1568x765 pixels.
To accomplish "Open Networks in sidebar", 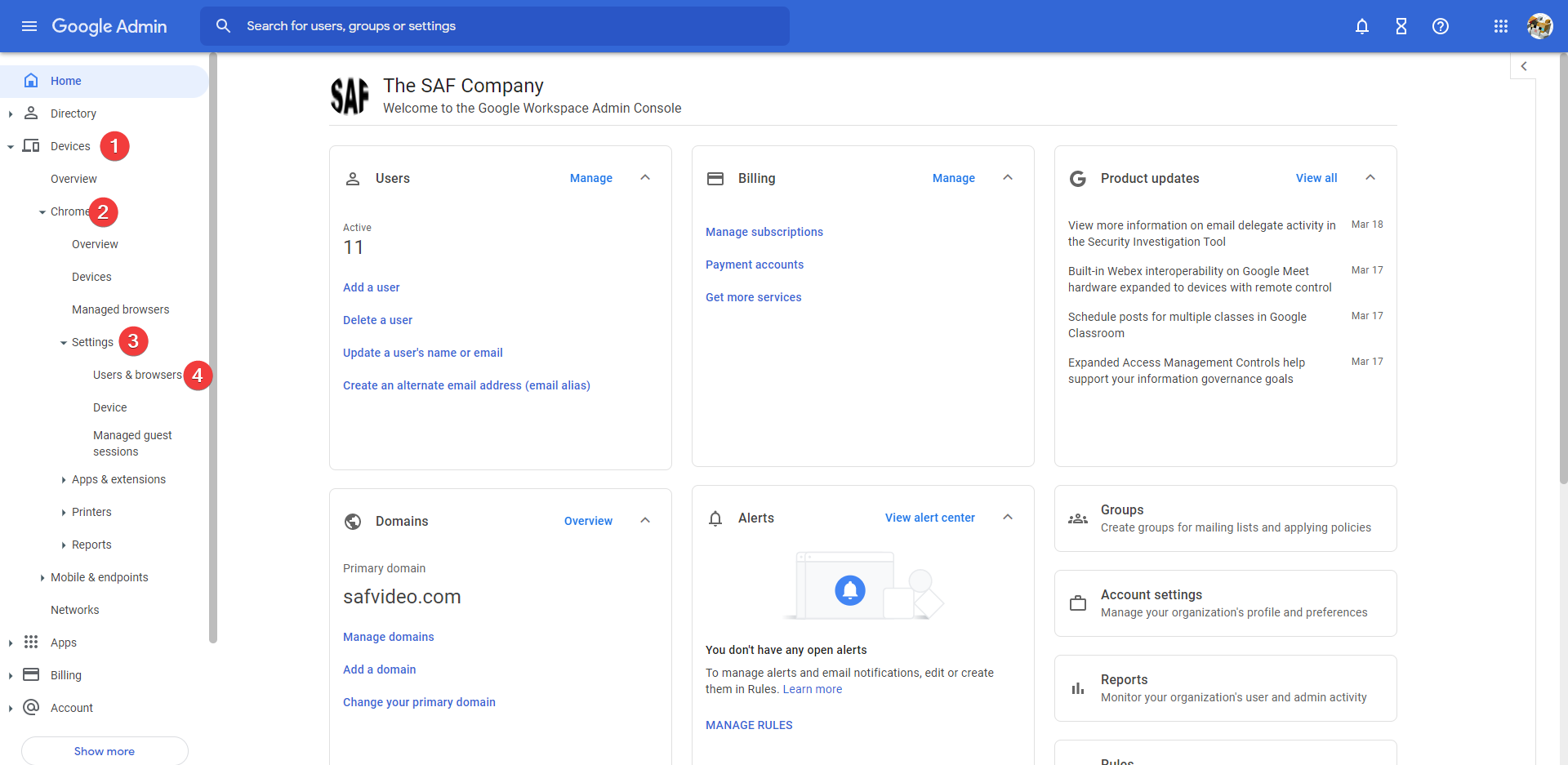I will pos(74,610).
